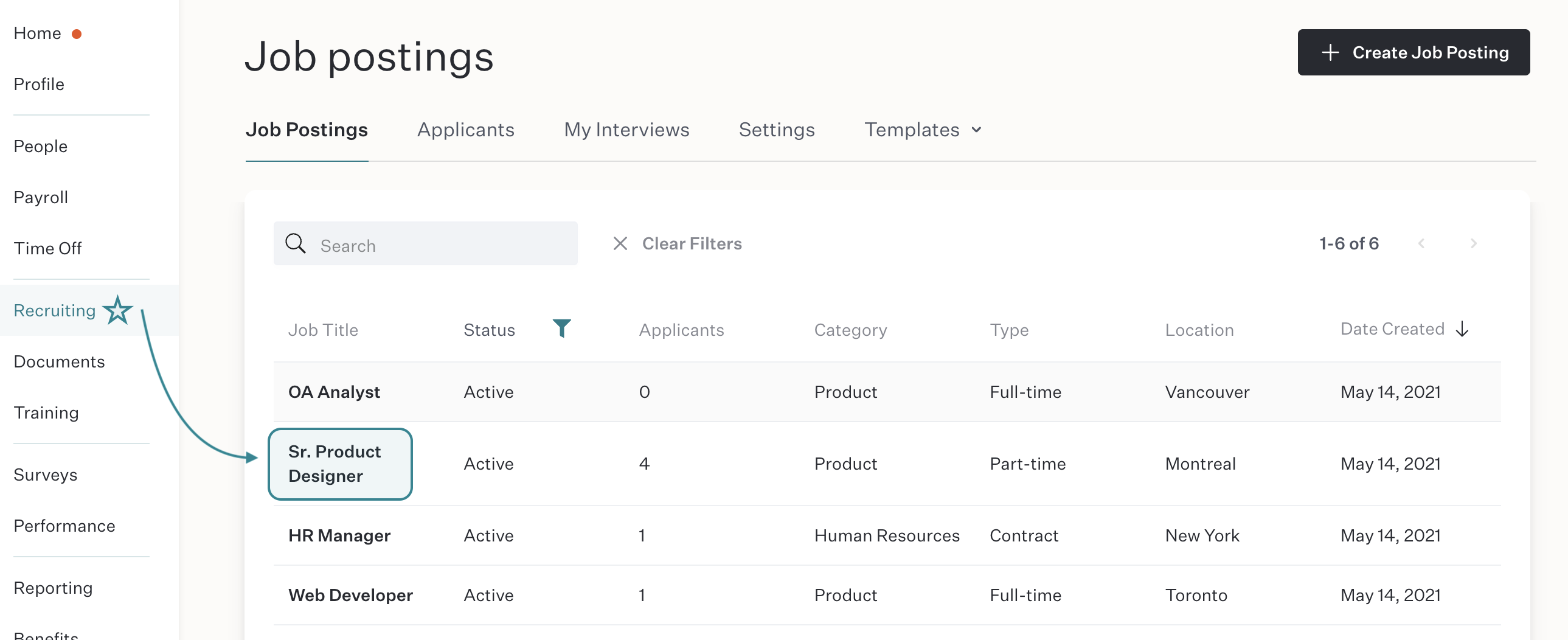This screenshot has width=1568, height=640.
Task: Click the star icon next to Recruiting
Action: [117, 310]
